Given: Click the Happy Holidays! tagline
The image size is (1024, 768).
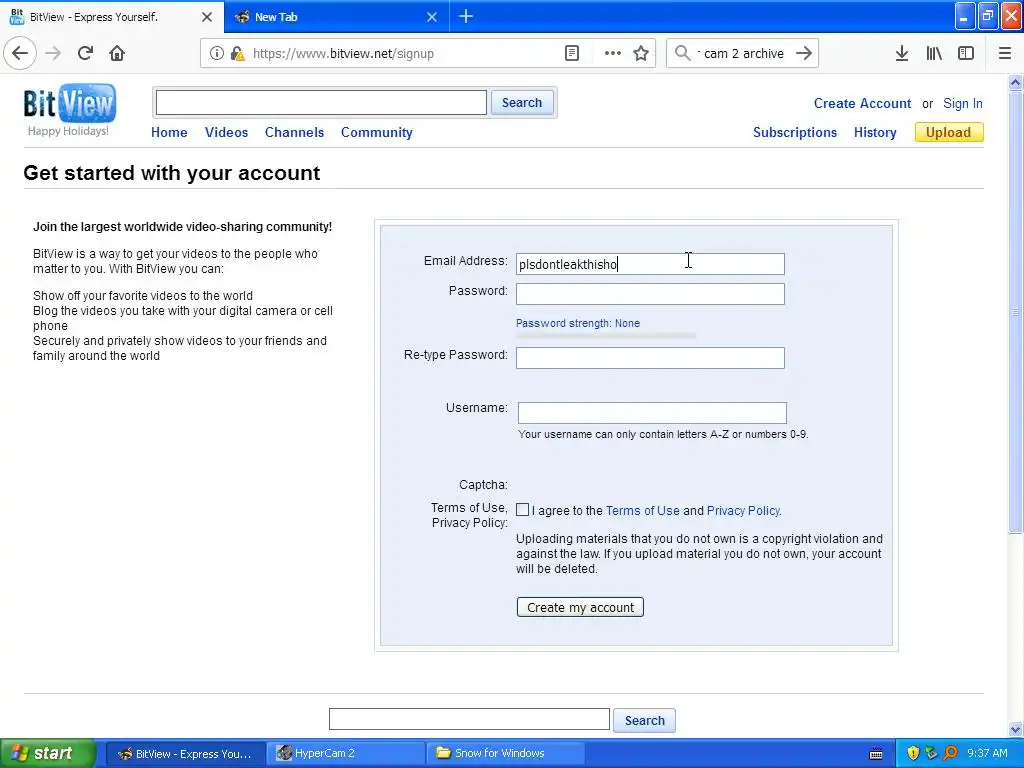Looking at the screenshot, I should tap(68, 131).
